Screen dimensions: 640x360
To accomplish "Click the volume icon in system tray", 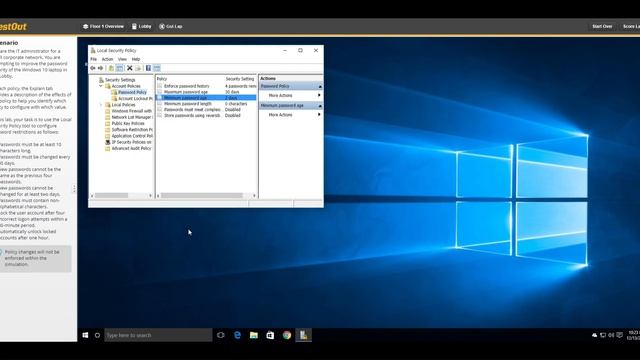I will coord(611,335).
